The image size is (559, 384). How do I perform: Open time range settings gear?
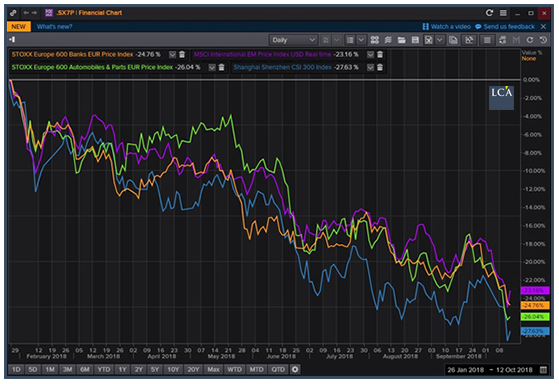(295, 369)
